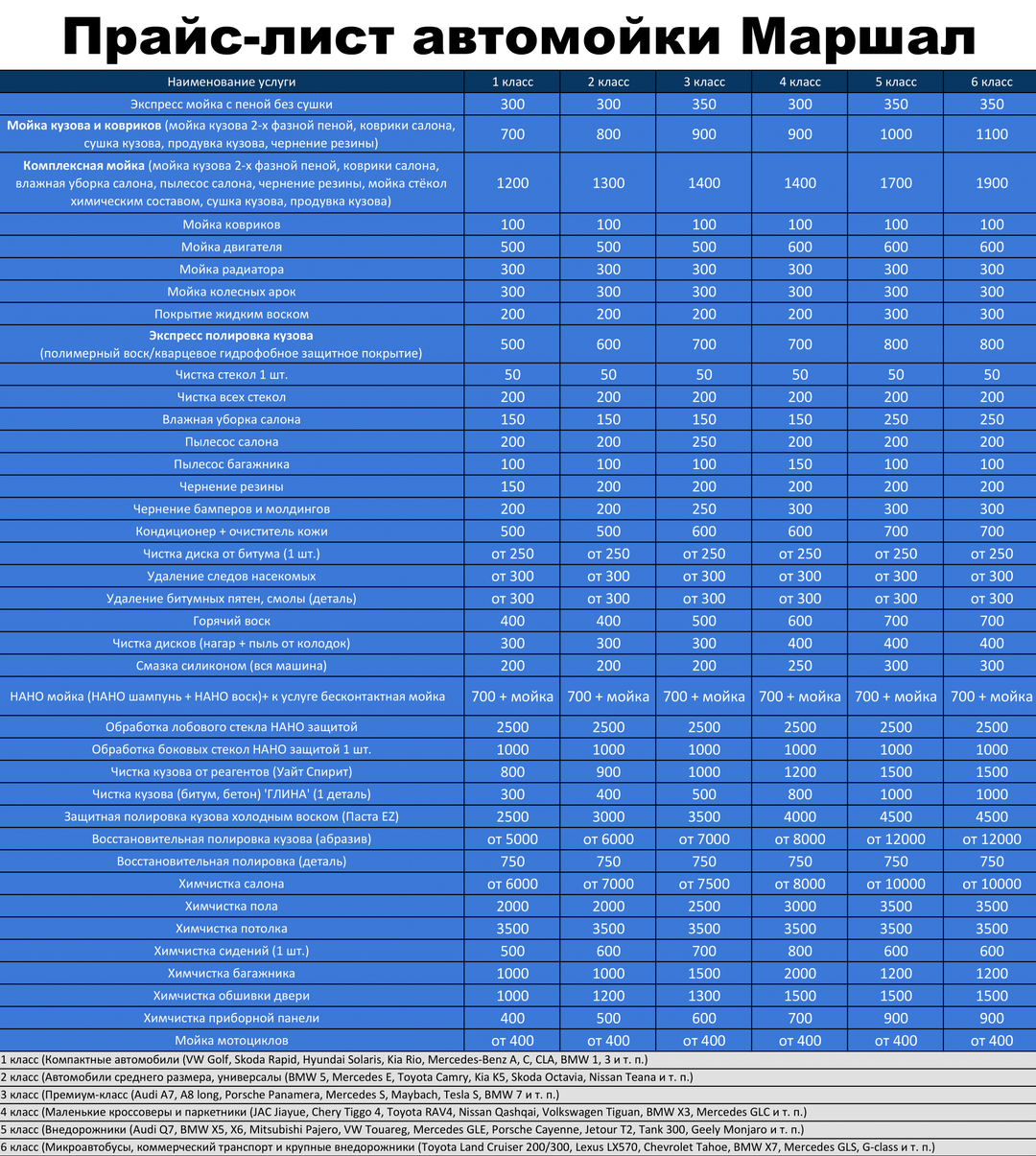Select the '4 класс' column header
The width and height of the screenshot is (1036, 1156).
[x=799, y=82]
